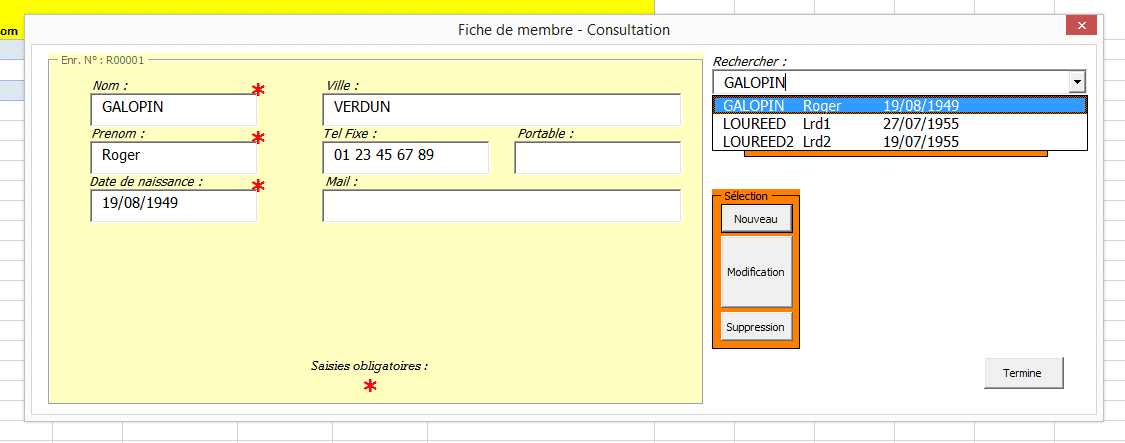Screen dimensions: 1125x443
Task: Click the Fiche de membre - Consultation title
Action: pyautogui.click(x=564, y=29)
